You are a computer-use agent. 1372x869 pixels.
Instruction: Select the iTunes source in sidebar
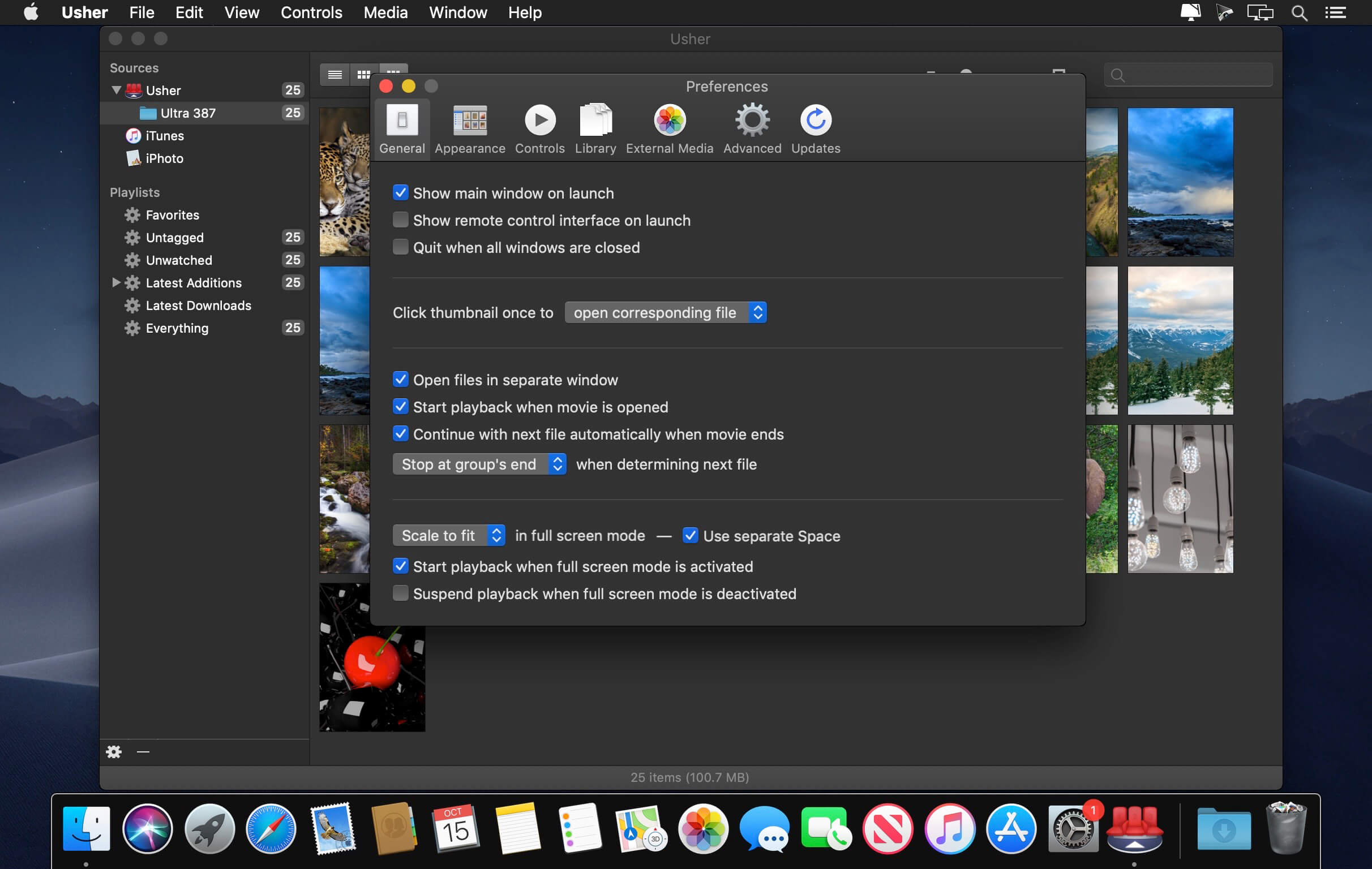pyautogui.click(x=164, y=136)
